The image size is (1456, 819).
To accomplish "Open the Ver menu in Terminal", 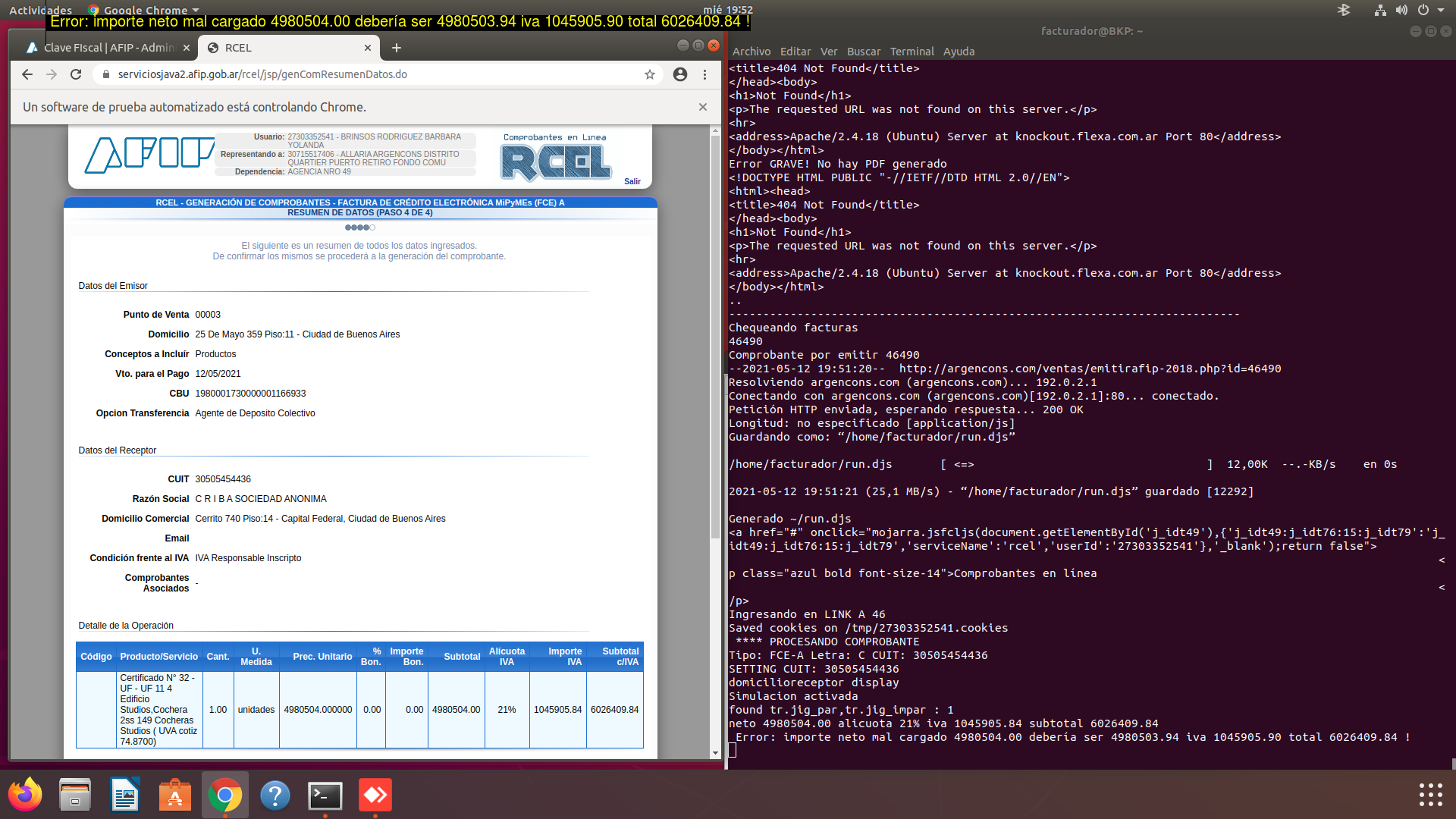I will [x=829, y=52].
